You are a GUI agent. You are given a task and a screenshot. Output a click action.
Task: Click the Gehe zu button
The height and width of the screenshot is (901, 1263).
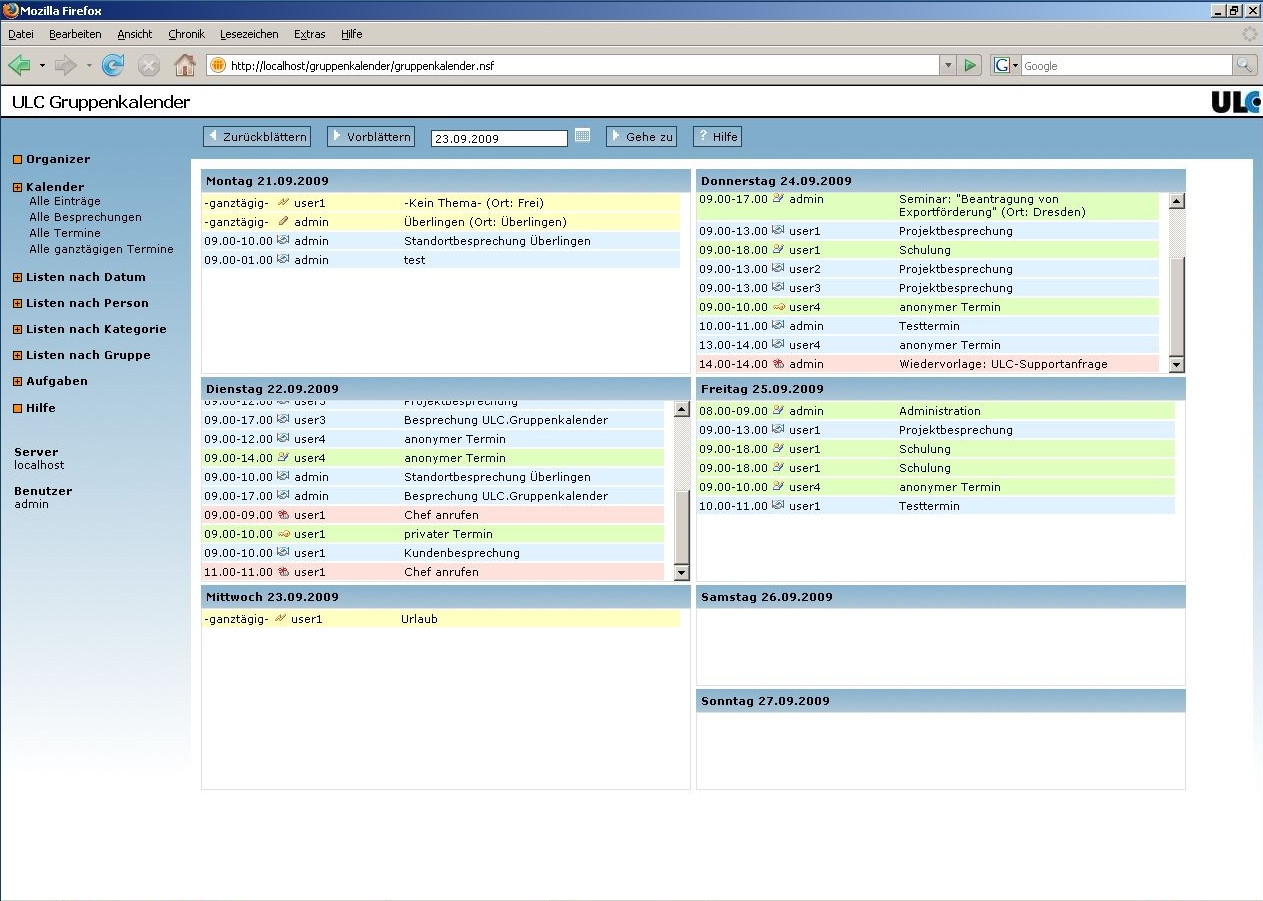[642, 137]
